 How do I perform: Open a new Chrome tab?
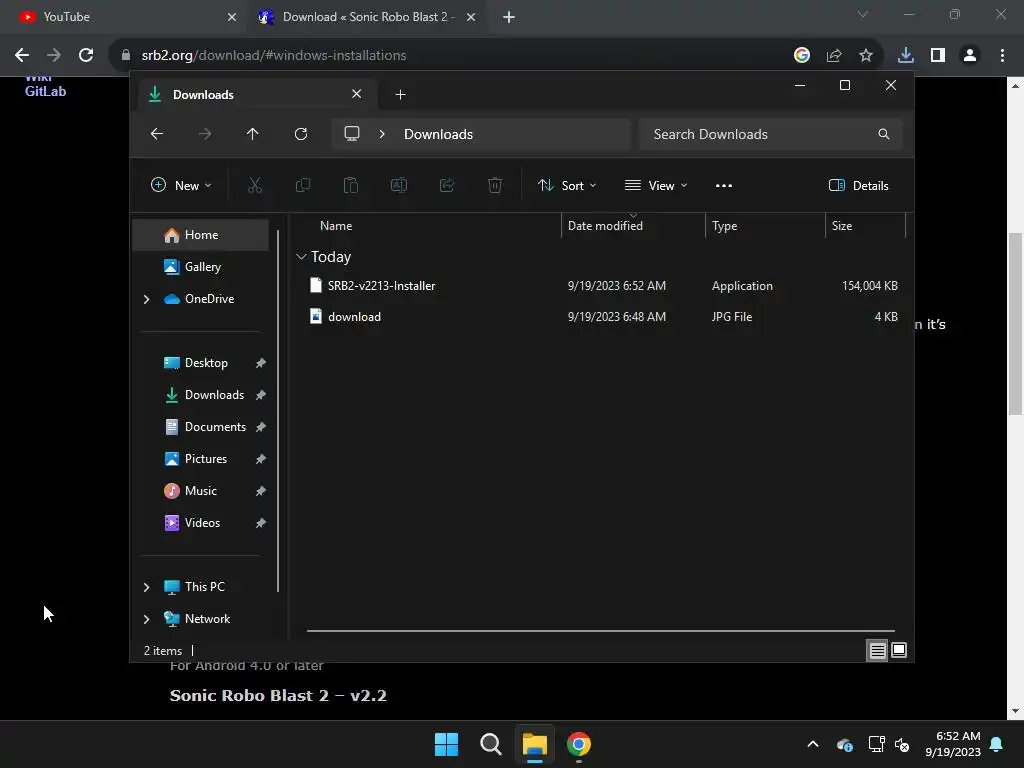(509, 17)
